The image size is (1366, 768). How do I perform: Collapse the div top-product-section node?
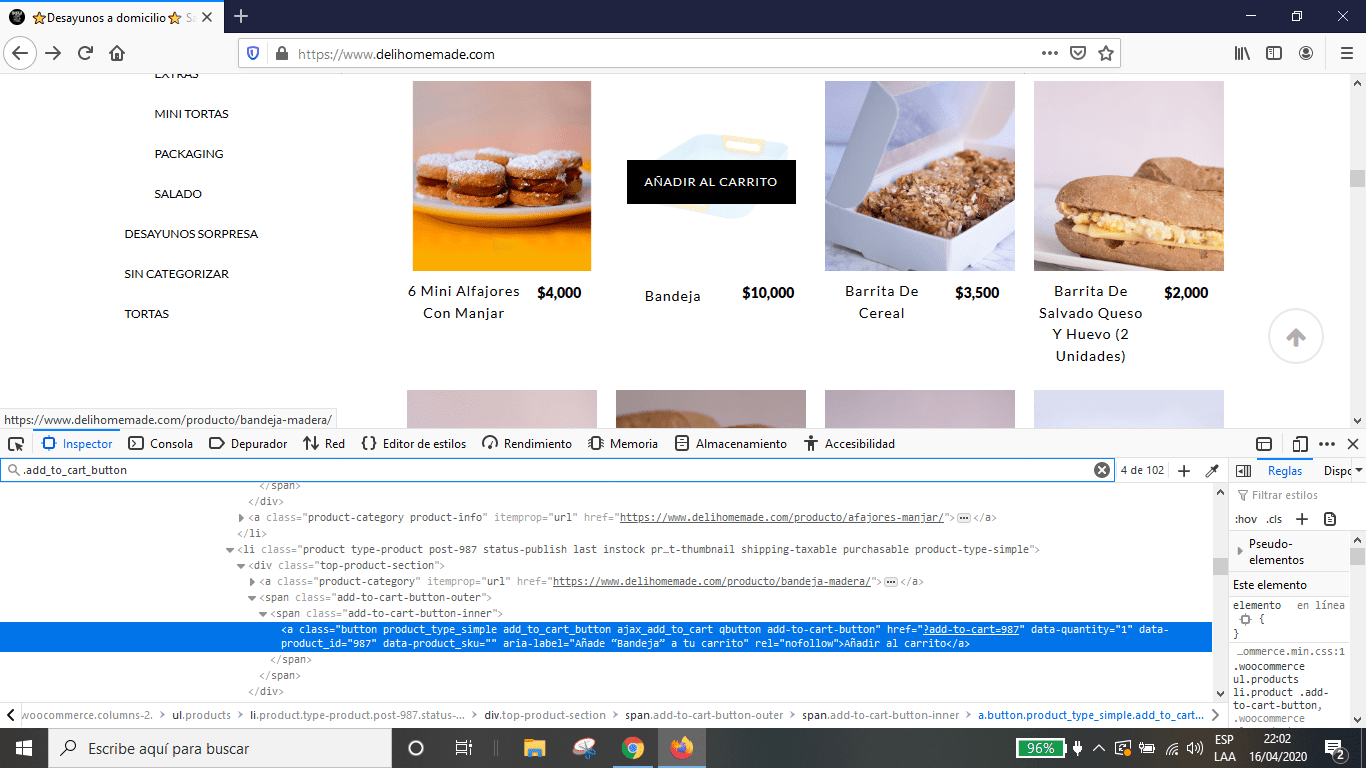point(241,566)
